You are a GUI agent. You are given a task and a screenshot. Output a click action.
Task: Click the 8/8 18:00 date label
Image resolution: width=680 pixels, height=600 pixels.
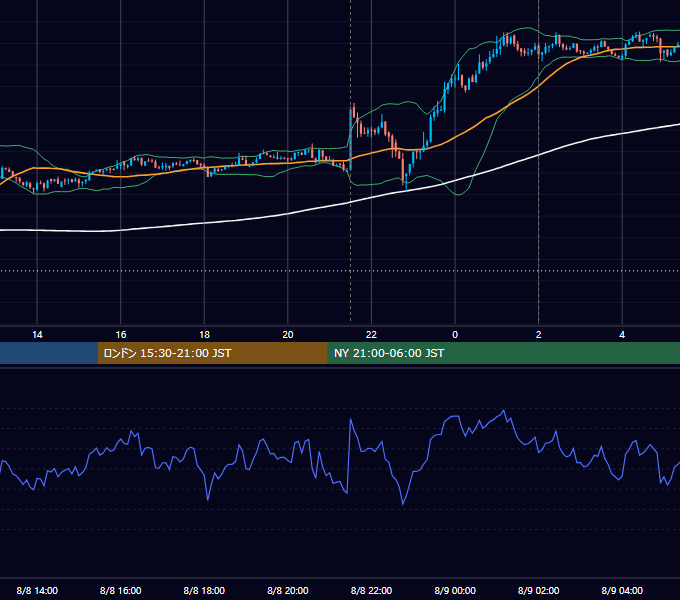[204, 590]
